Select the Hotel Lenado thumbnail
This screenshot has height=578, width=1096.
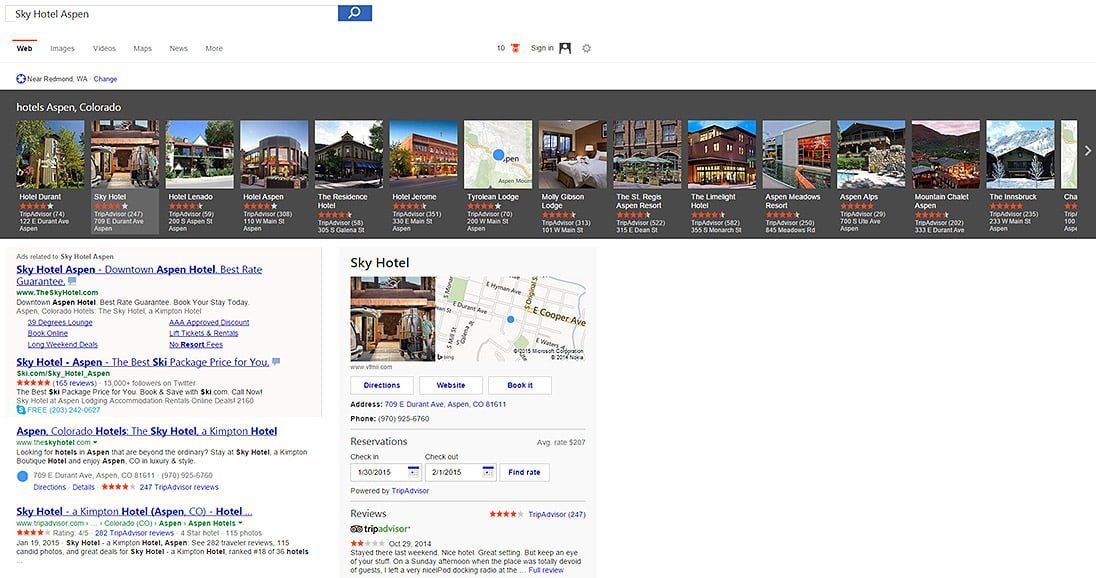coord(200,154)
